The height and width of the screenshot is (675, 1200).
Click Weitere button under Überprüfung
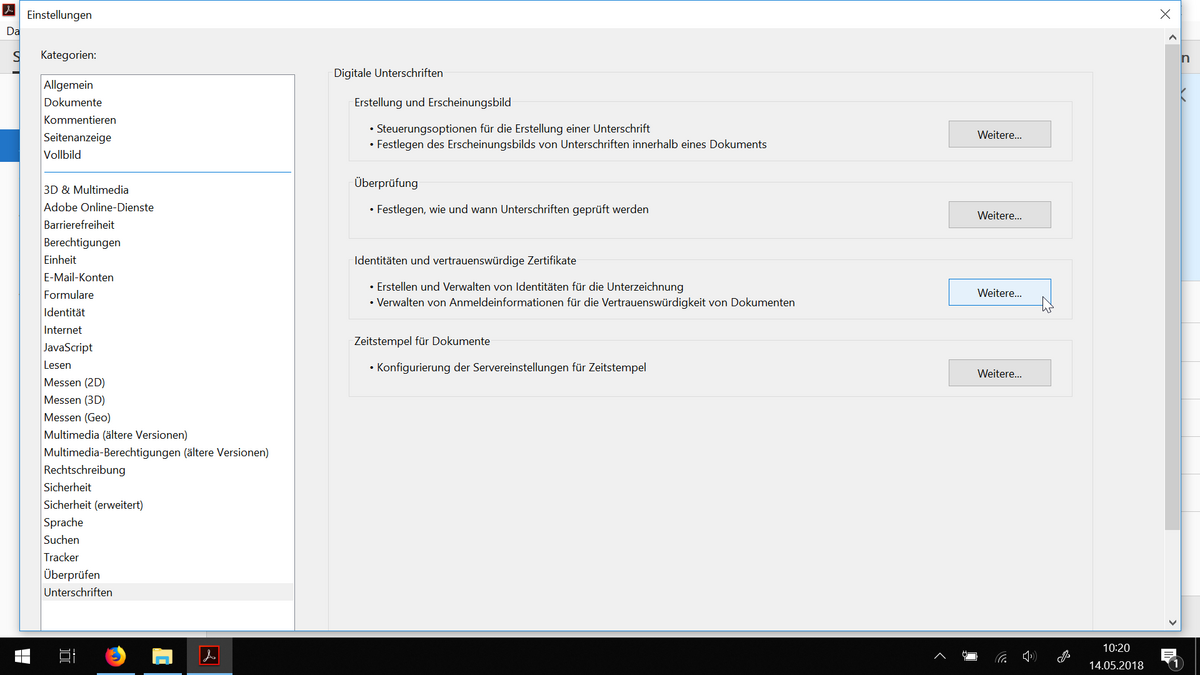pyautogui.click(x=999, y=215)
